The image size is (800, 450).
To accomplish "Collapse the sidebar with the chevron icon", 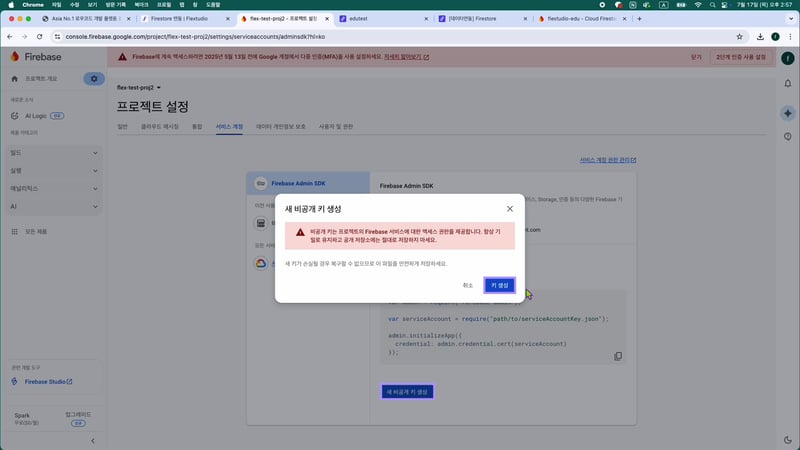I will (93, 440).
